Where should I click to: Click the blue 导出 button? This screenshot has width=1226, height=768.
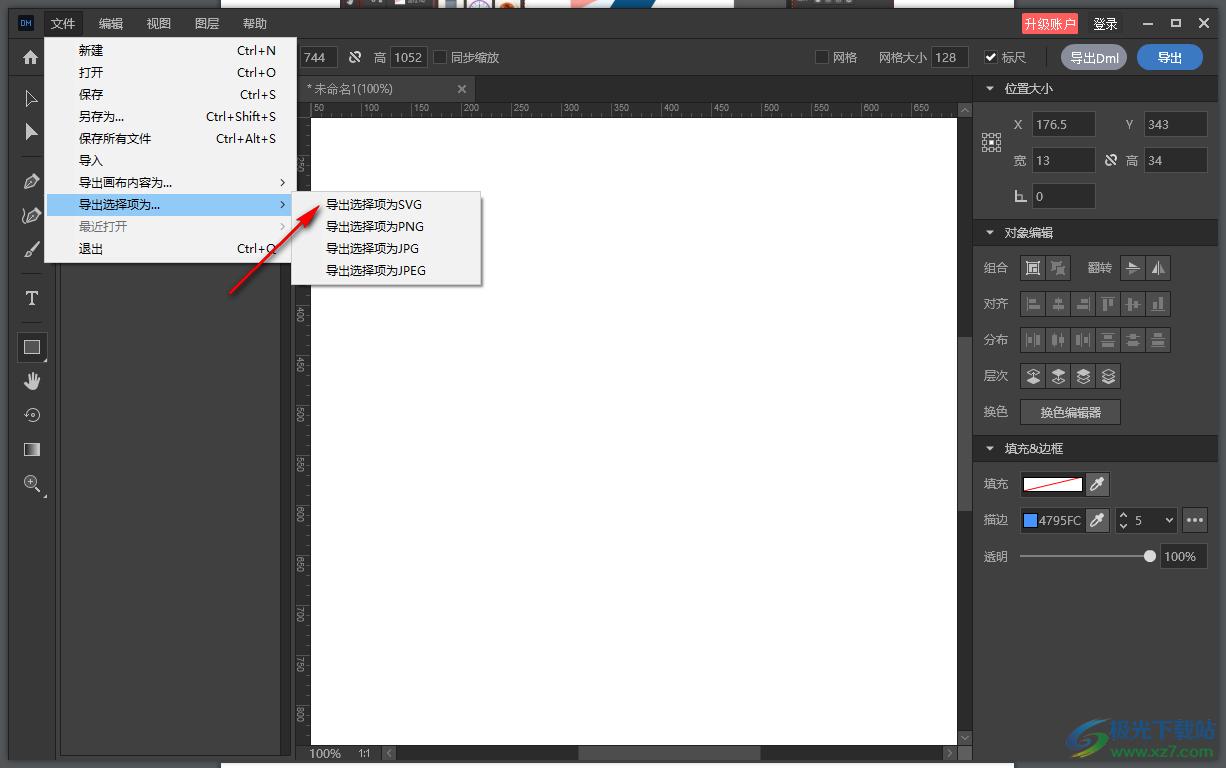(x=1170, y=58)
